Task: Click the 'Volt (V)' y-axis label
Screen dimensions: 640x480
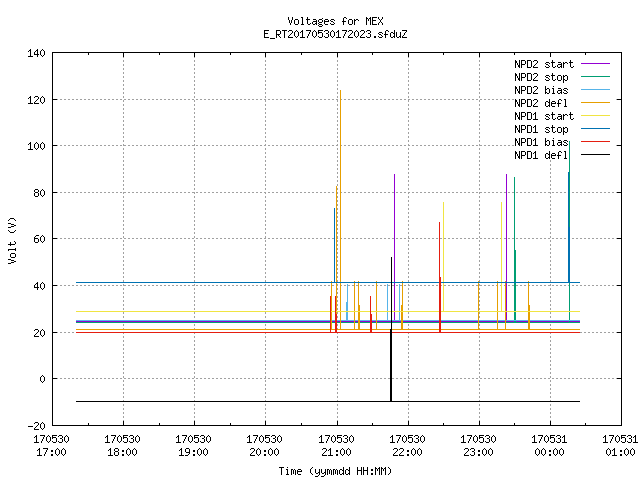Action: coord(12,240)
